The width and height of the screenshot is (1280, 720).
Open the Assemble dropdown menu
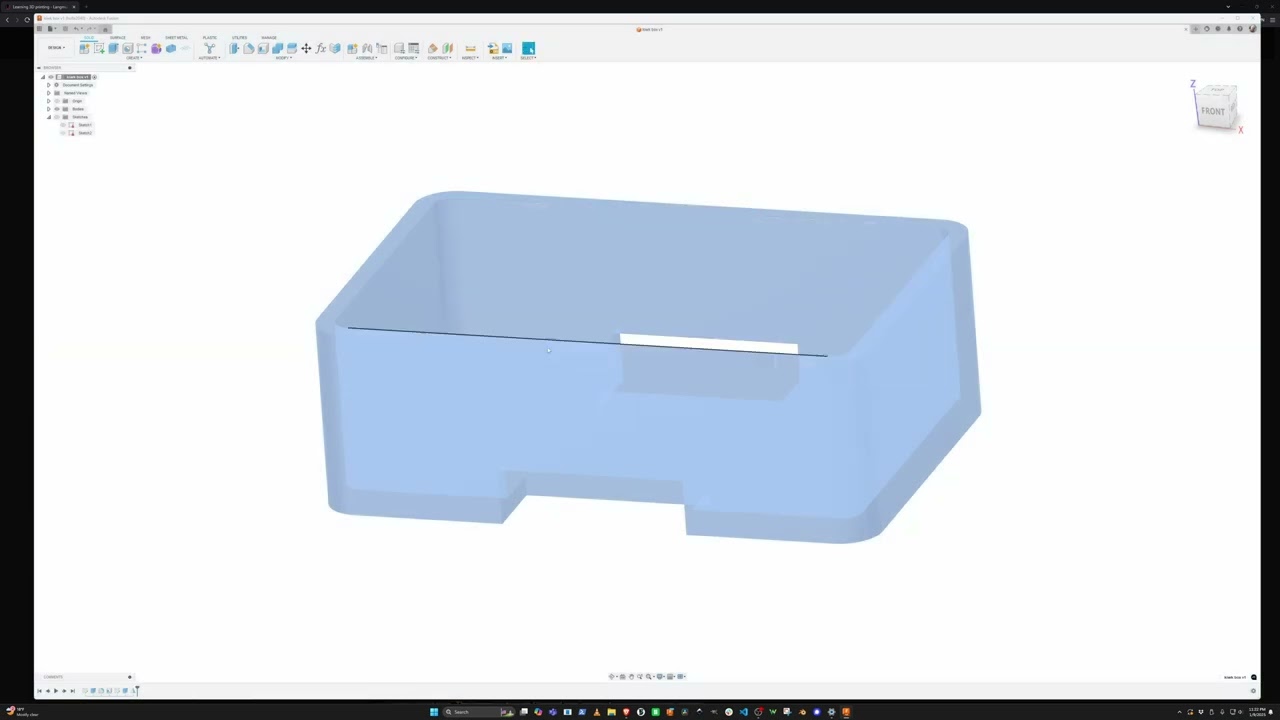(x=366, y=58)
